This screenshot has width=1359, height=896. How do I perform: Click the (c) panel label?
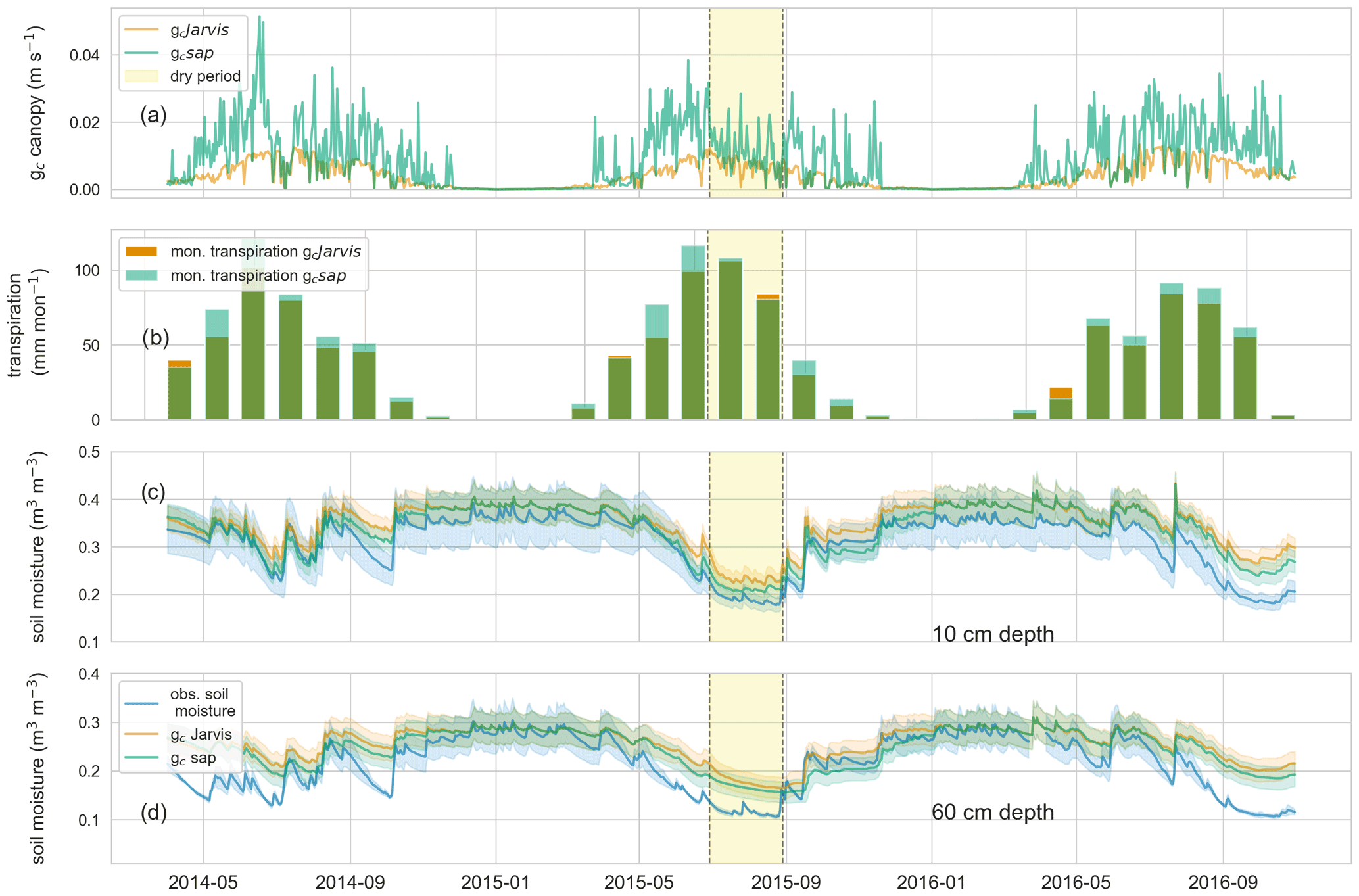point(153,492)
